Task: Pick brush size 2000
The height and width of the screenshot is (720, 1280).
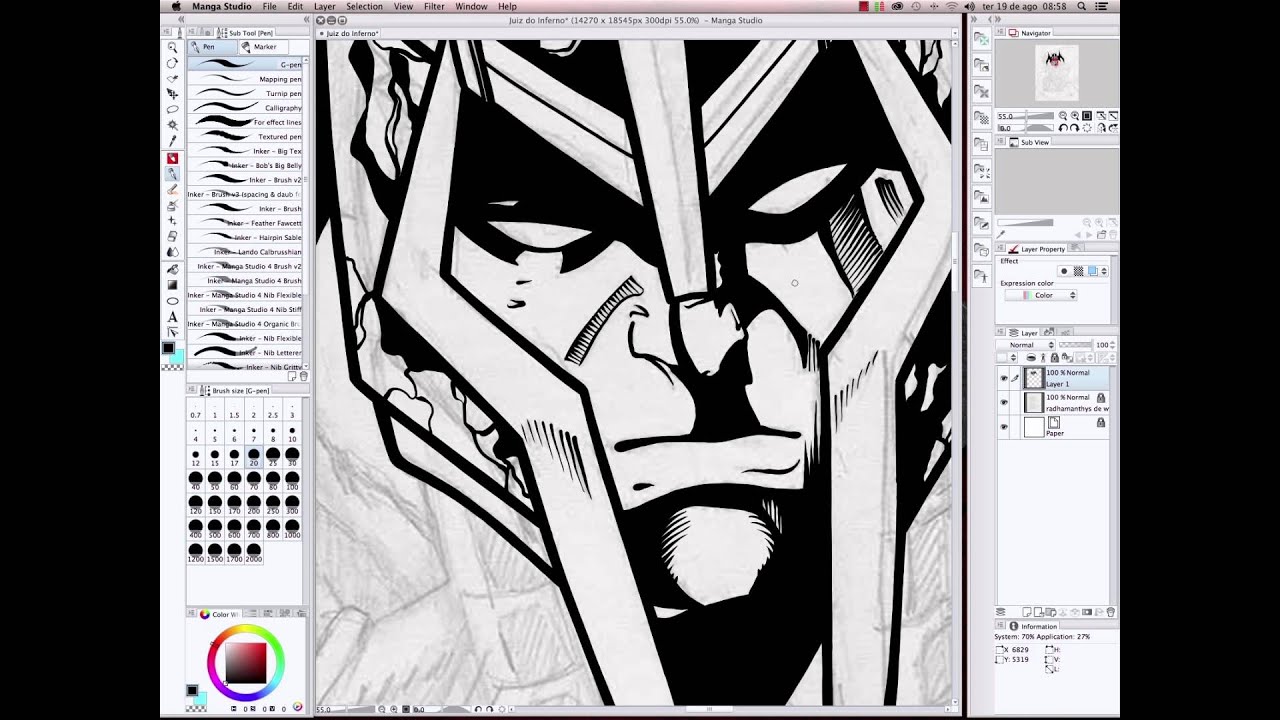Action: click(x=253, y=553)
